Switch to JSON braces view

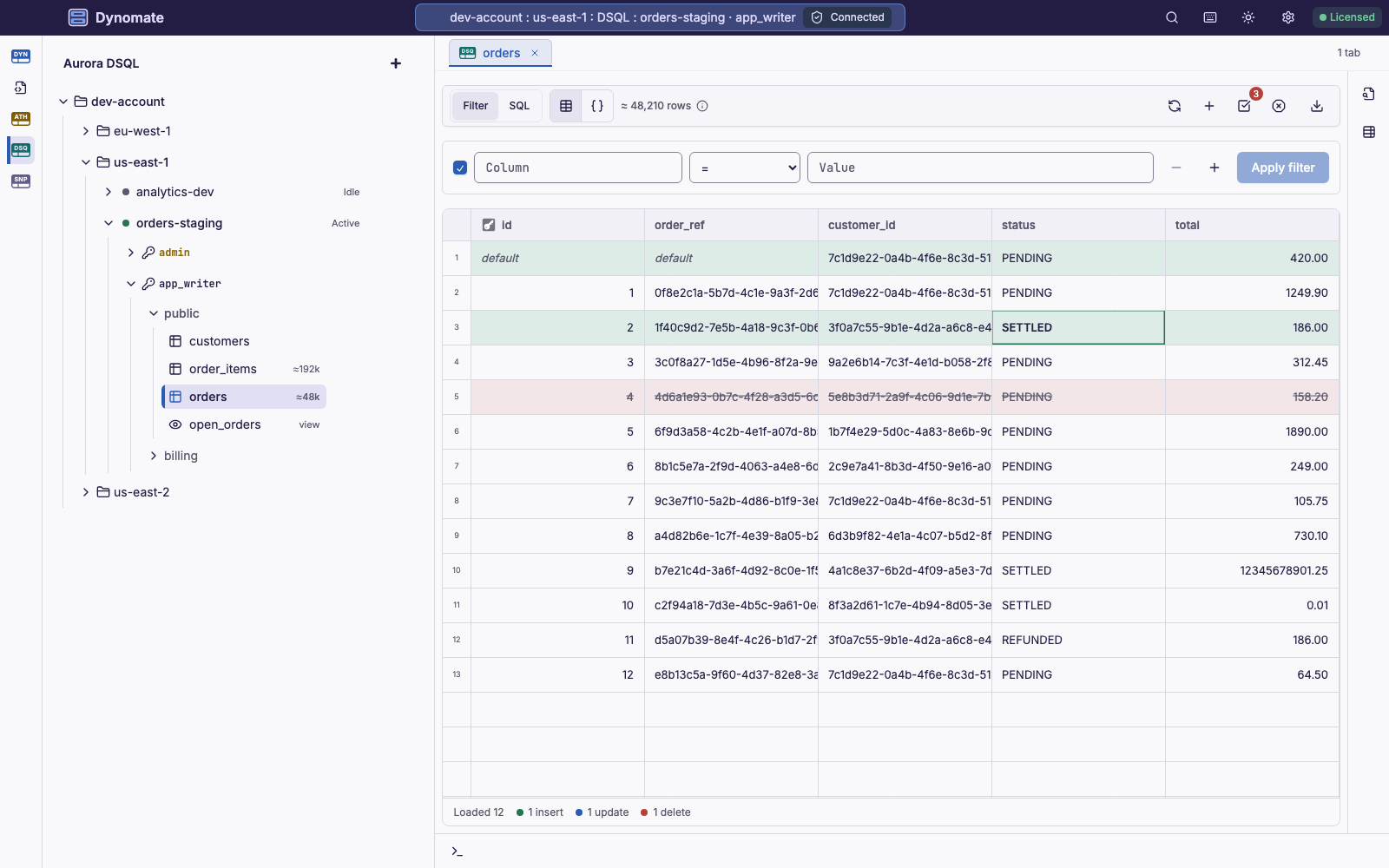[x=597, y=106]
